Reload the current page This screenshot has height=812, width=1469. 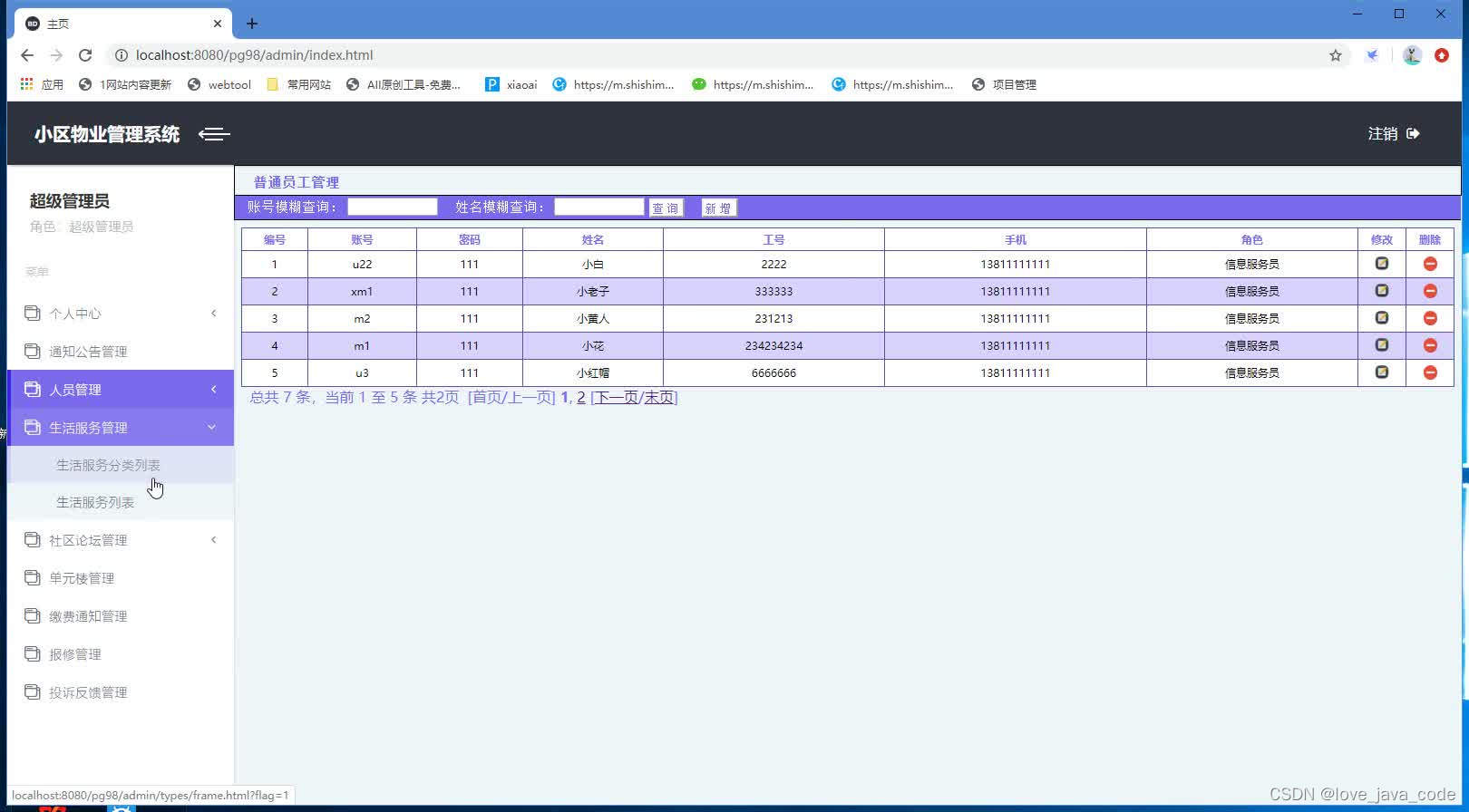click(x=85, y=55)
